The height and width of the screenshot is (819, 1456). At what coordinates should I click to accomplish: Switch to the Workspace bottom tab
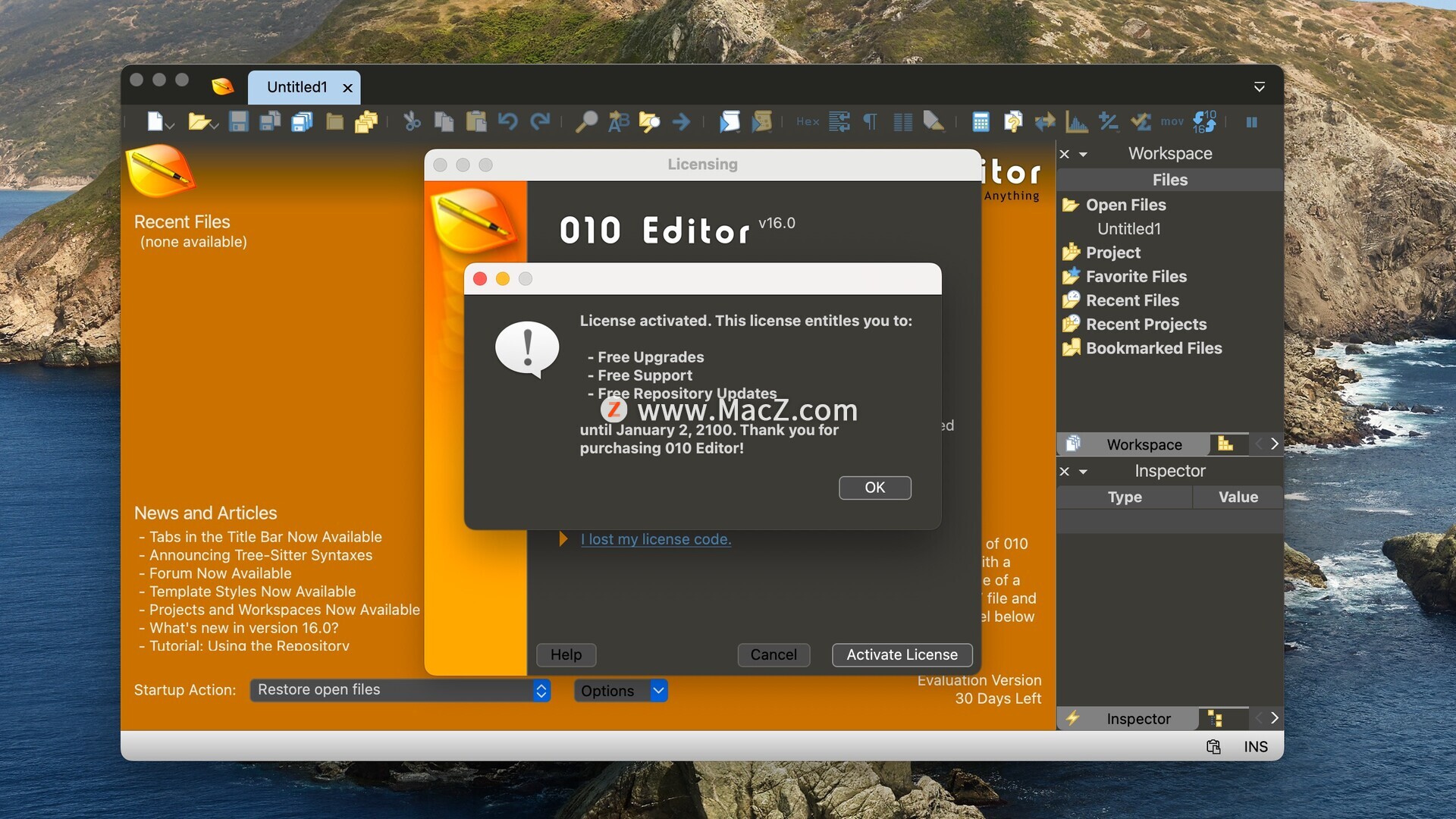point(1134,444)
